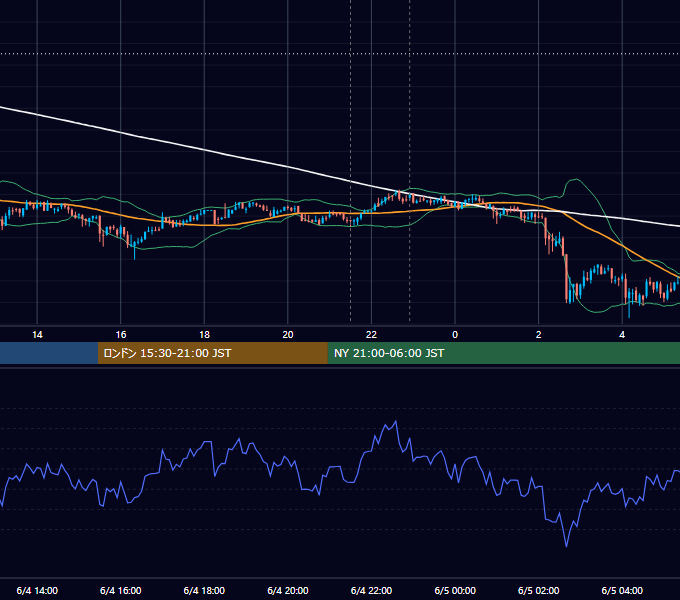Click the 6/5 04:00 indicator axis label
This screenshot has width=680, height=600.
point(622,590)
